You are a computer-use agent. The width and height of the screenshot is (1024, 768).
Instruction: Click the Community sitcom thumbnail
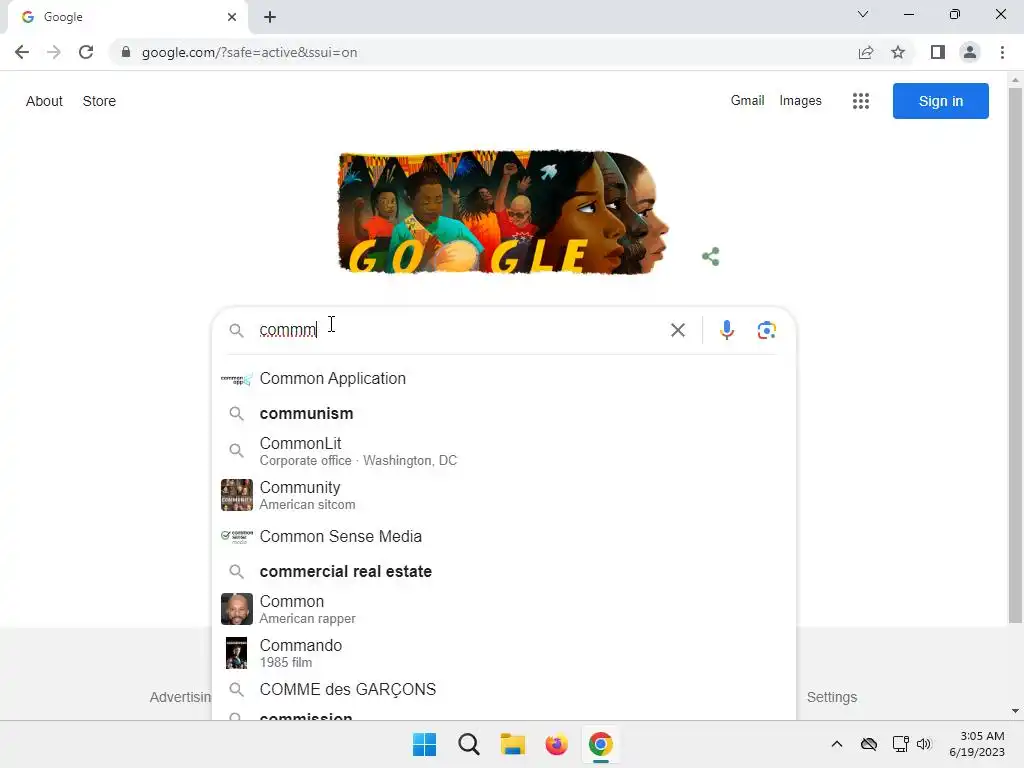pos(236,495)
